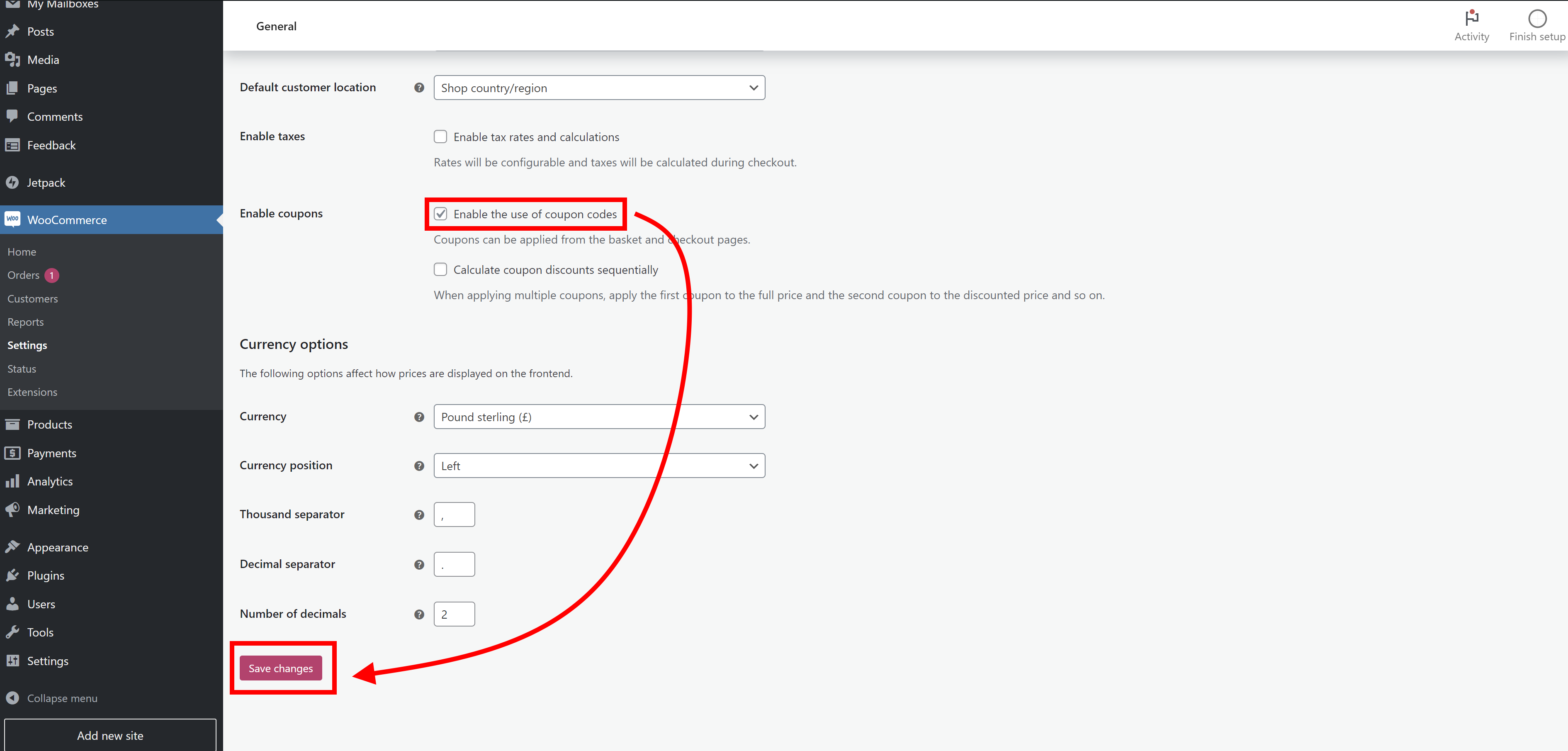Viewport: 1568px width, 751px height.
Task: Click the Media icon in sidebar
Action: pyautogui.click(x=12, y=60)
